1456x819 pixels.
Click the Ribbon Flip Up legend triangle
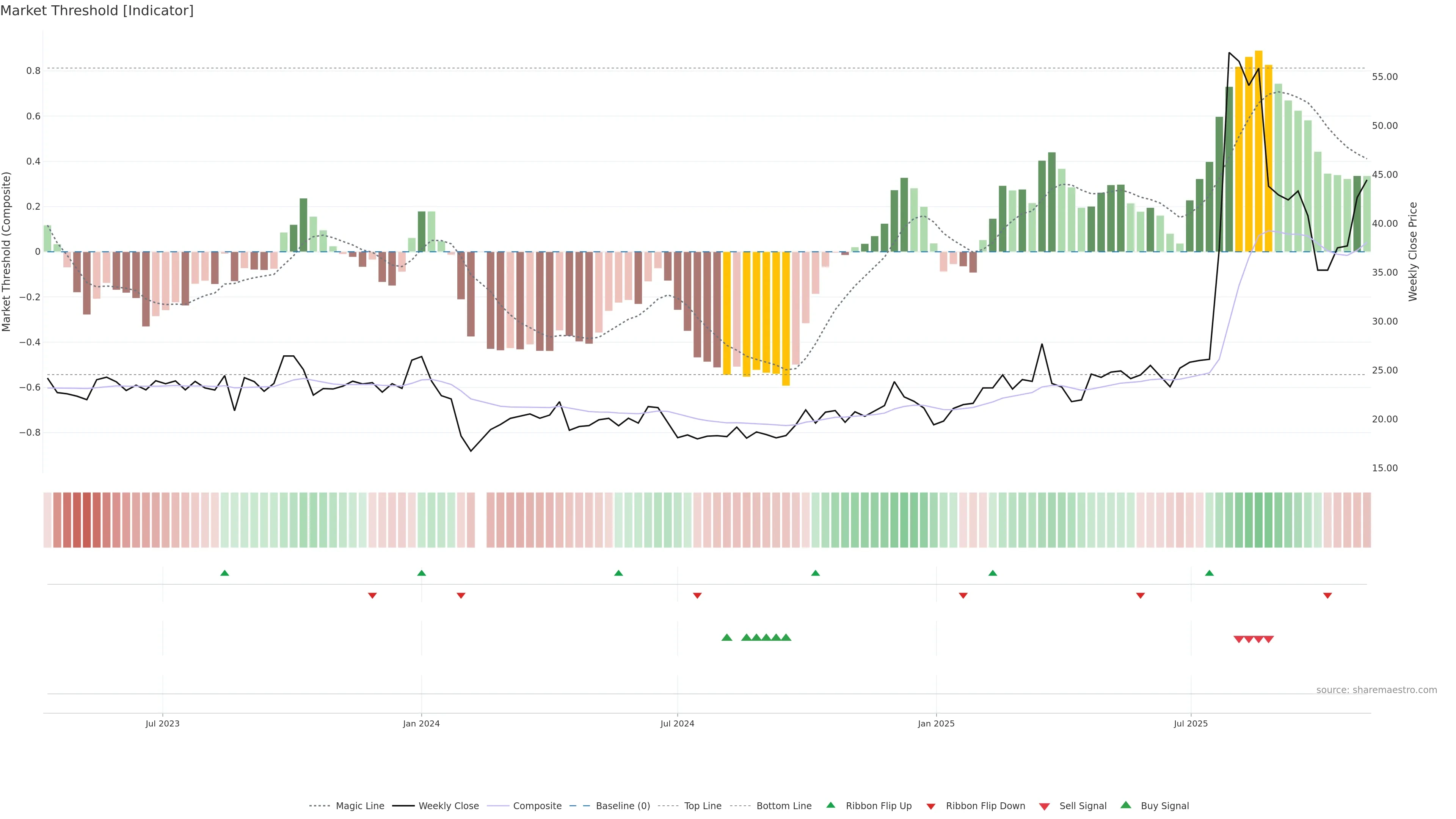[830, 805]
